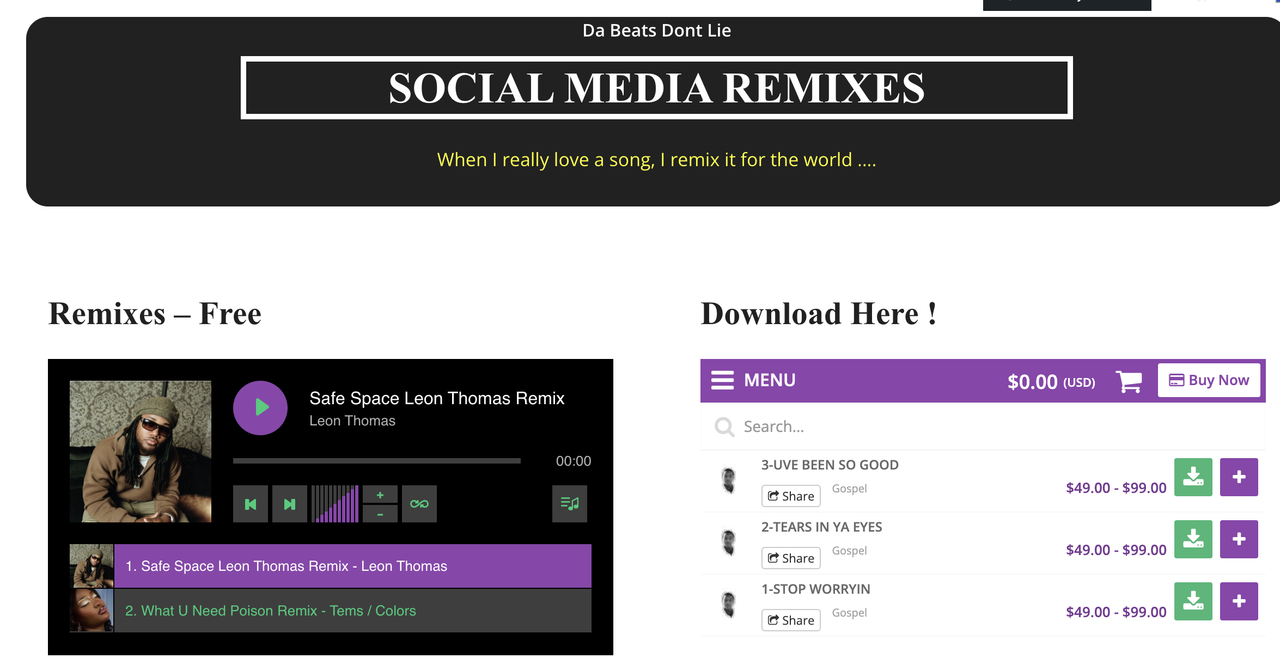Skip to next track in player
Viewport: 1280px width, 670px height.
pos(289,504)
